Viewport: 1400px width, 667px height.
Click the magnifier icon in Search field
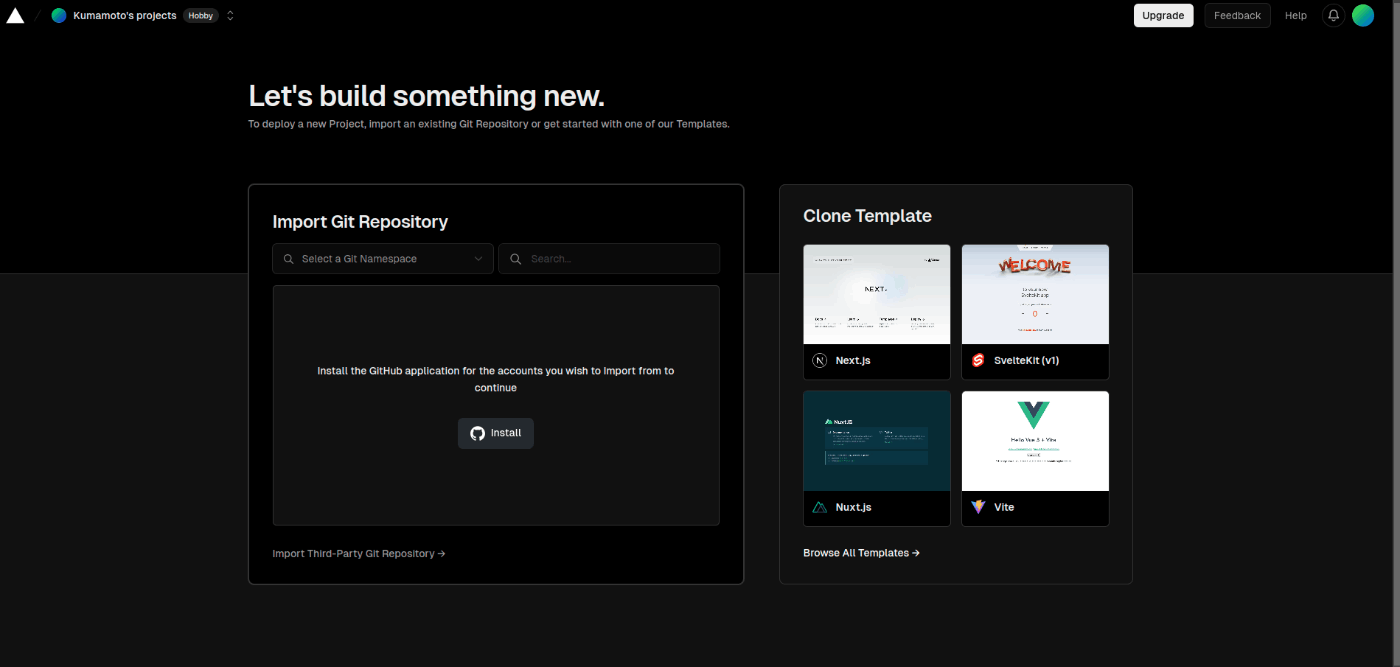coord(516,258)
